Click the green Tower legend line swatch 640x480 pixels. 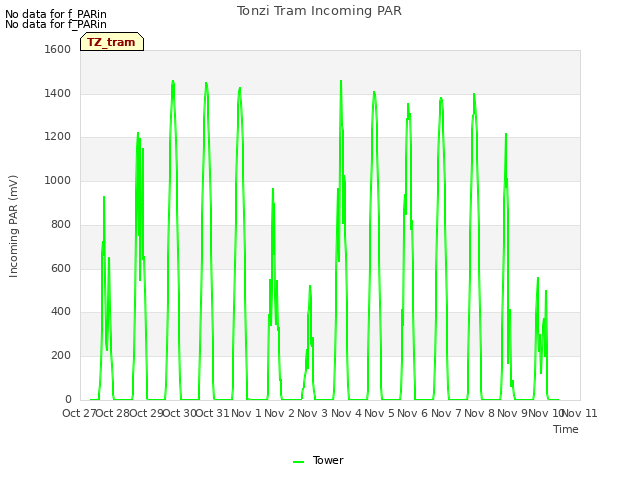pyautogui.click(x=298, y=462)
